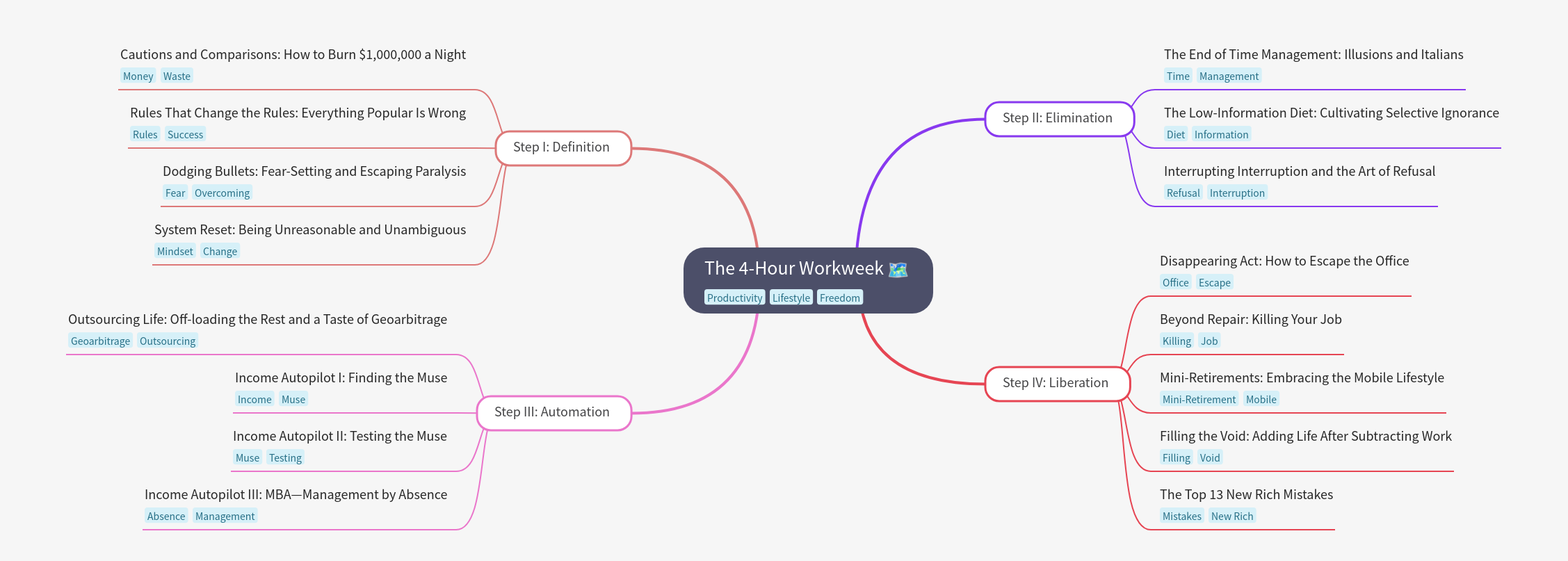The image size is (1568, 561).
Task: Select 'Beyond Repair: Killing Your Job'
Action: [x=1251, y=319]
